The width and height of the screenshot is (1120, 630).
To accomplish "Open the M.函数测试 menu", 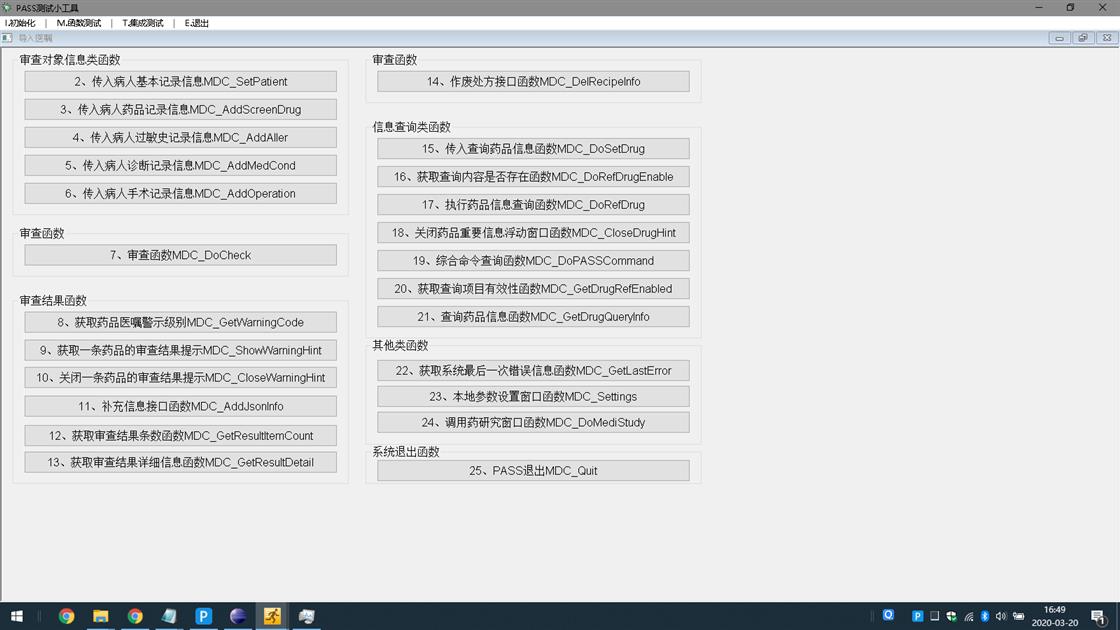I will [x=78, y=23].
